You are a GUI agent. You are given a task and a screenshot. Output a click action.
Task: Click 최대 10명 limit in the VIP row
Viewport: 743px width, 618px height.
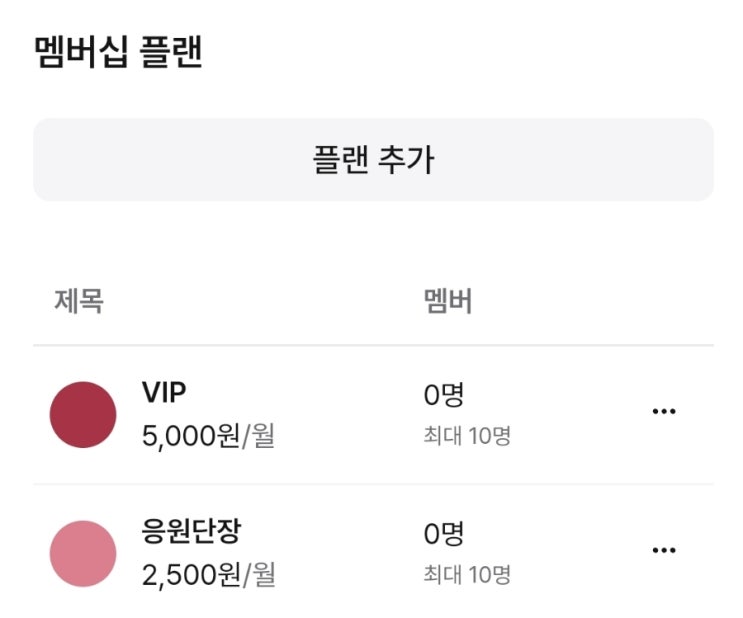pyautogui.click(x=466, y=436)
